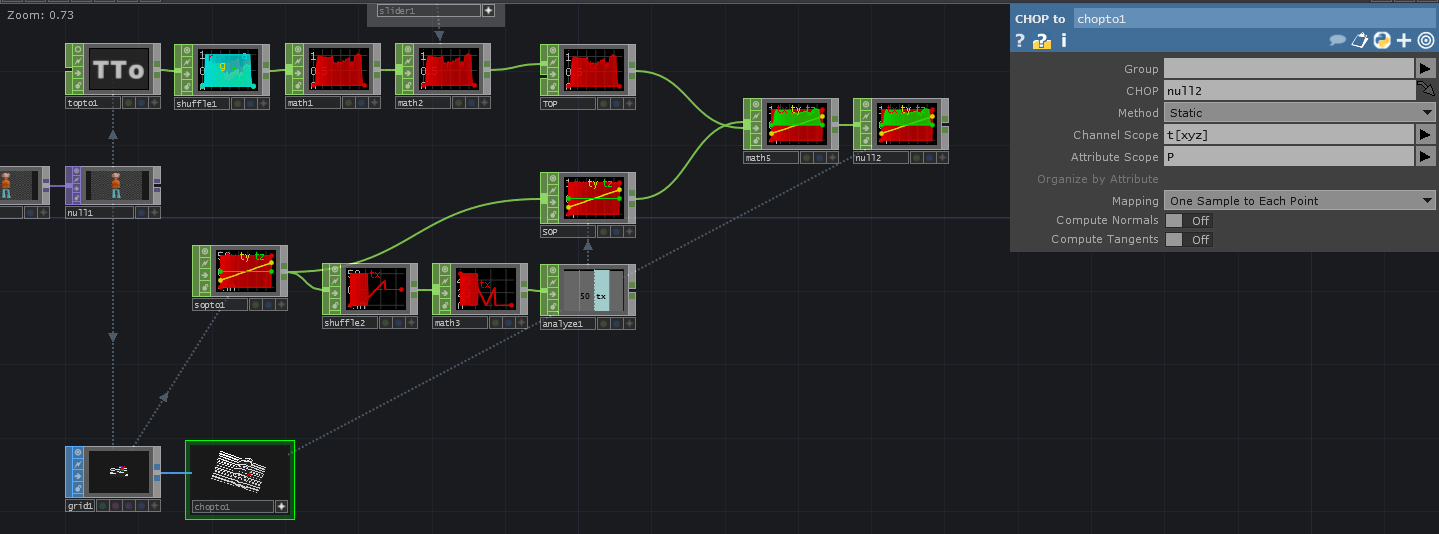Select the analyze1 node
This screenshot has height=534, width=1439.
(587, 290)
